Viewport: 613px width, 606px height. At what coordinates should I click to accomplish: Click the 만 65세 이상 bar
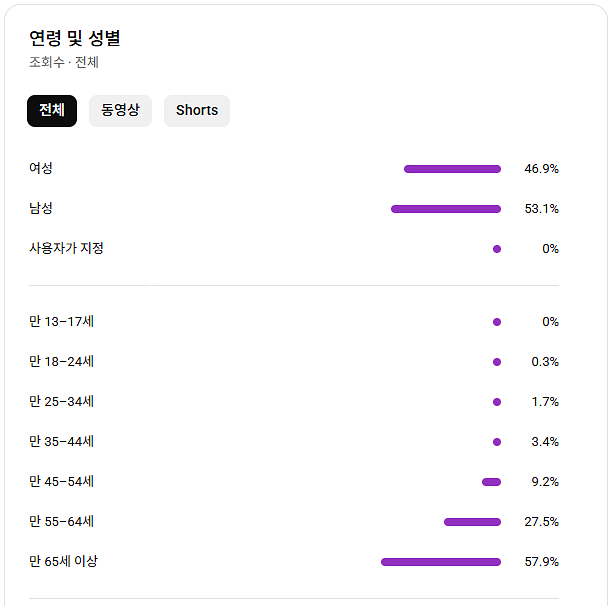click(441, 562)
